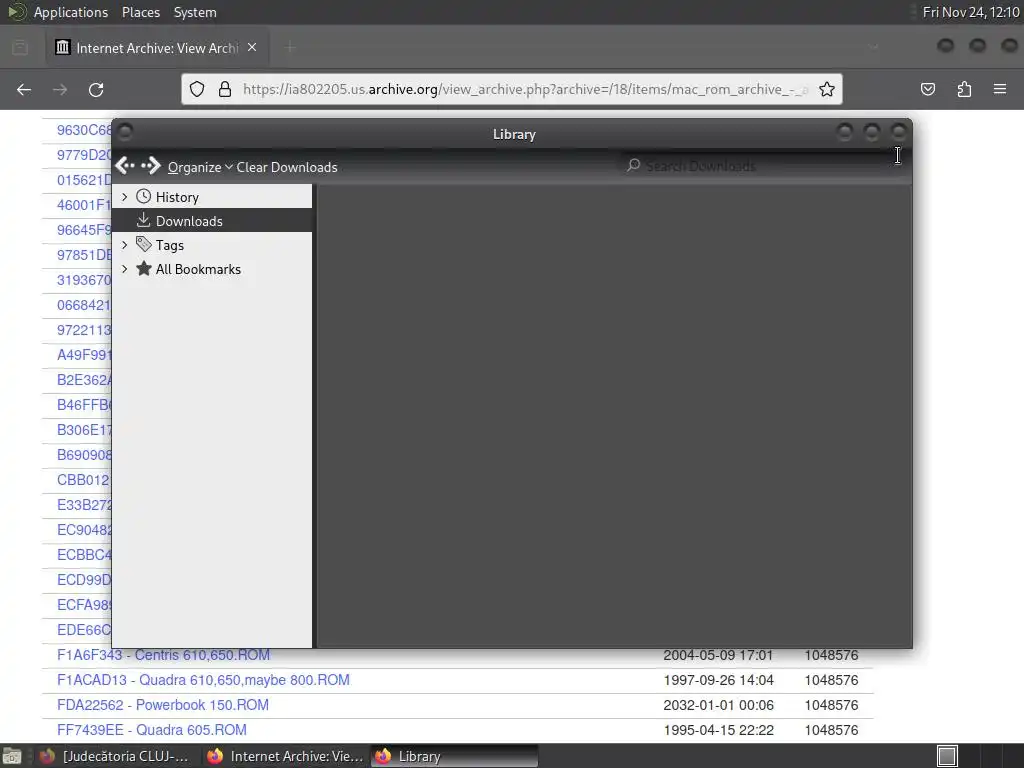The height and width of the screenshot is (768, 1024).
Task: Select Downloads in the Library sidebar
Action: [x=212, y=221]
